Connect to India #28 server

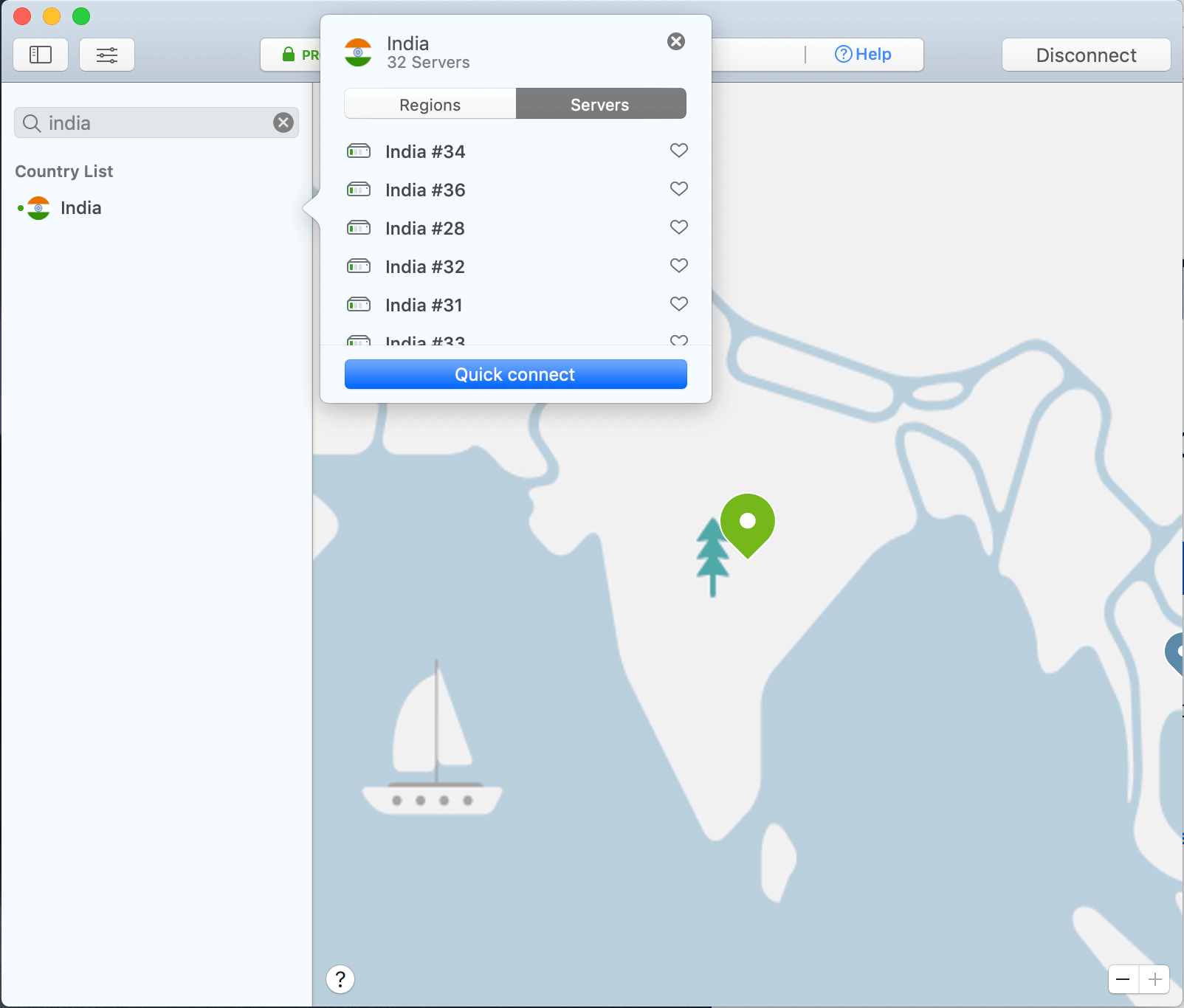[425, 228]
